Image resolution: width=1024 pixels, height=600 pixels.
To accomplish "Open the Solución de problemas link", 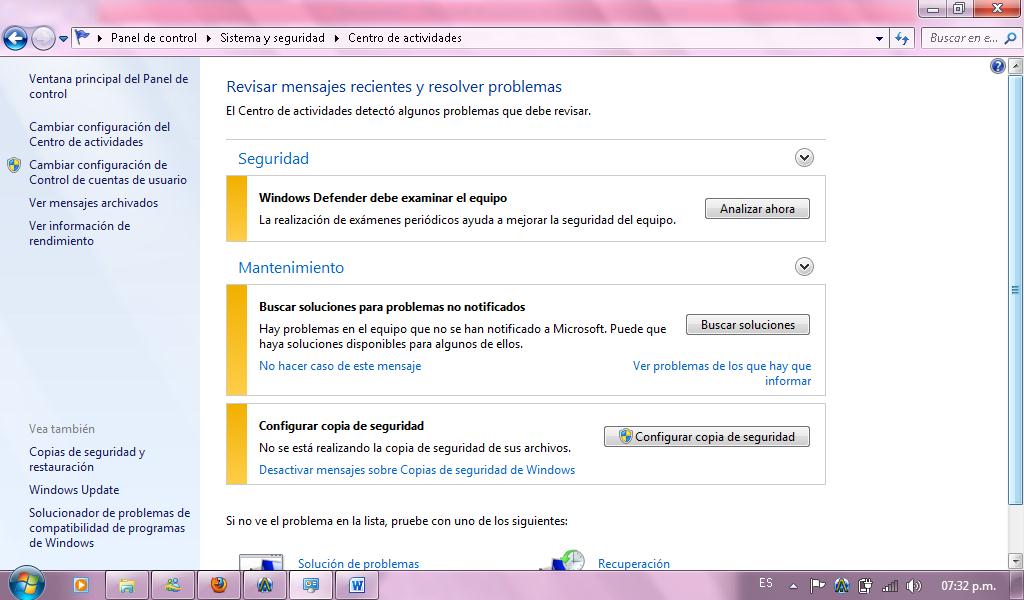I will click(359, 563).
